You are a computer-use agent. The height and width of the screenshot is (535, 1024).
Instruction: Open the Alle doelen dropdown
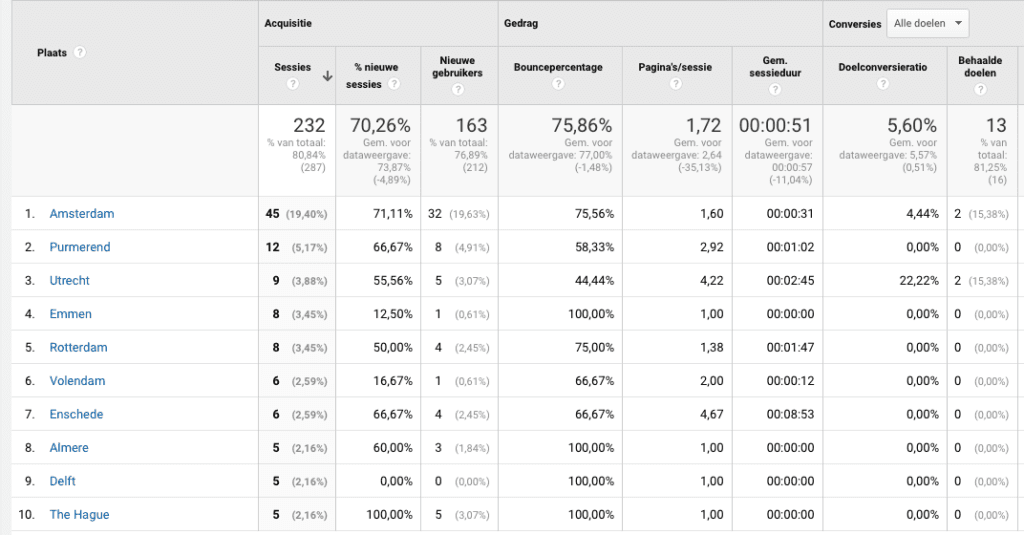click(927, 24)
